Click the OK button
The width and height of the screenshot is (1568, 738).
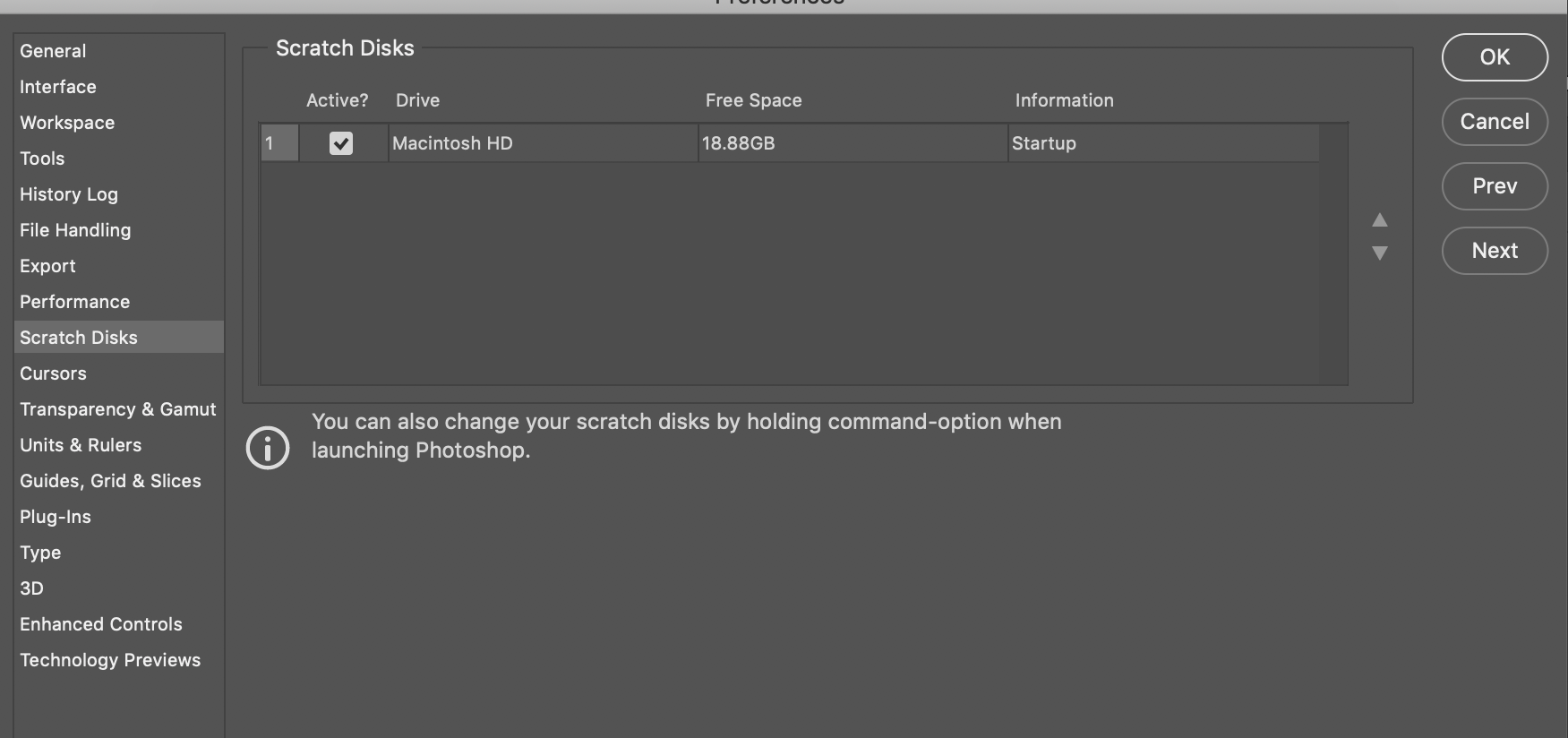pos(1495,57)
